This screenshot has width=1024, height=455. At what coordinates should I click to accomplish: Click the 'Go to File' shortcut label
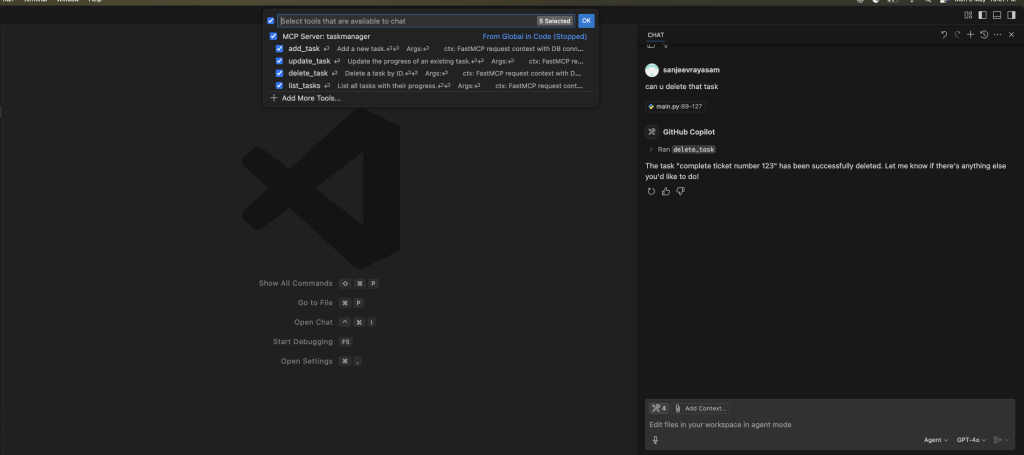[315, 303]
